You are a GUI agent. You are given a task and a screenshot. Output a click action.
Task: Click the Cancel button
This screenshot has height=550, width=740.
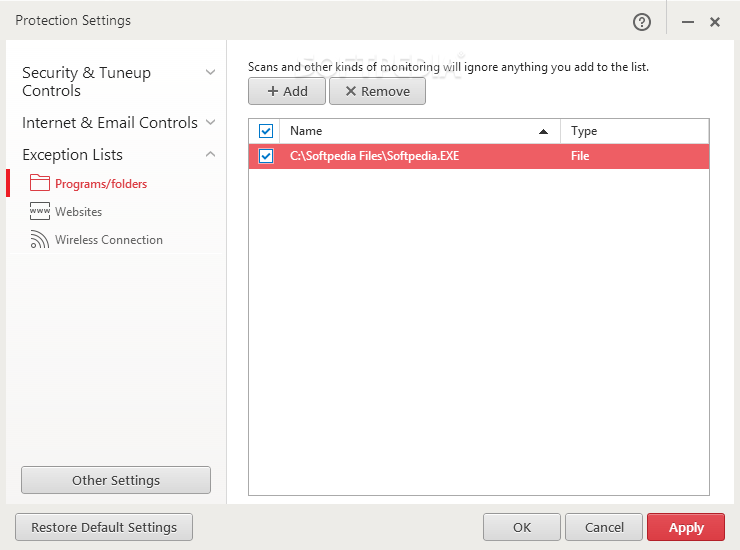click(604, 527)
